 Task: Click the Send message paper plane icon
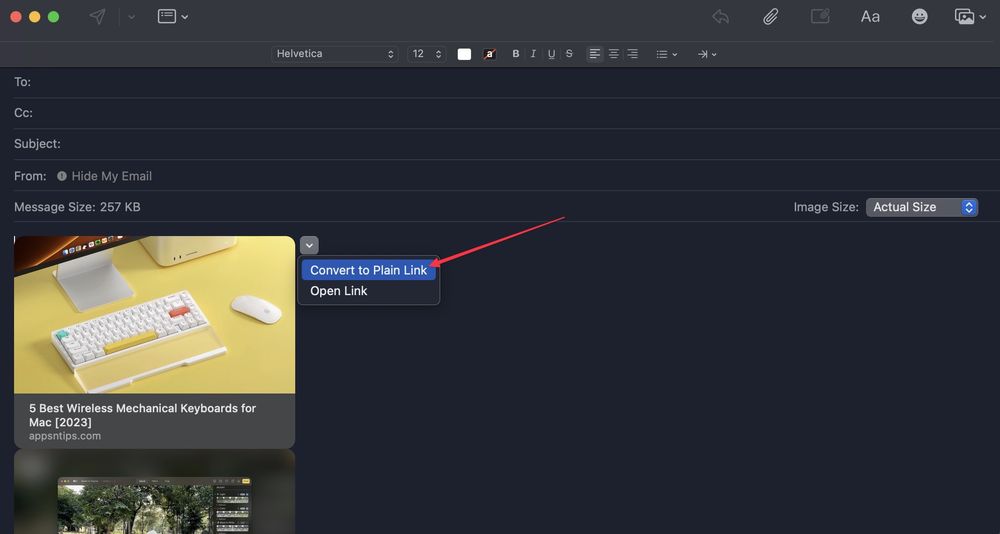pyautogui.click(x=97, y=17)
